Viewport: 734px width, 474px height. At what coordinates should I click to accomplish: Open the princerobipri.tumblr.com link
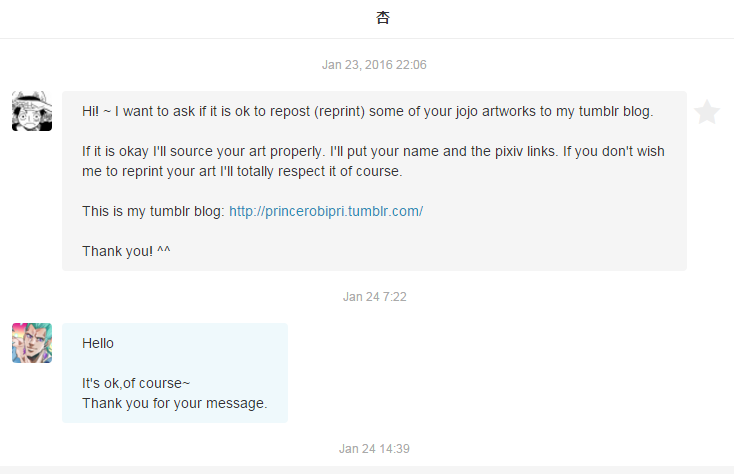click(x=326, y=211)
